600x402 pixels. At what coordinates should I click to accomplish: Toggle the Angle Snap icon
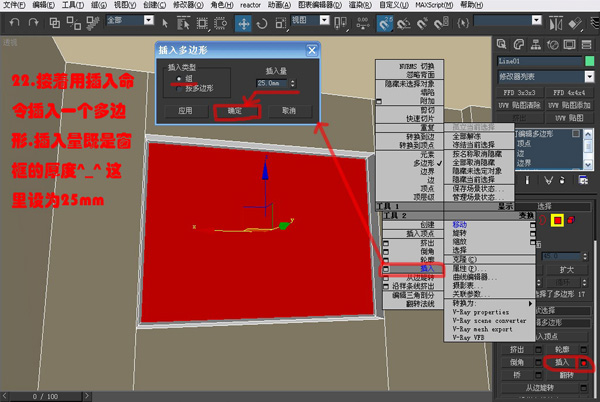coord(403,24)
